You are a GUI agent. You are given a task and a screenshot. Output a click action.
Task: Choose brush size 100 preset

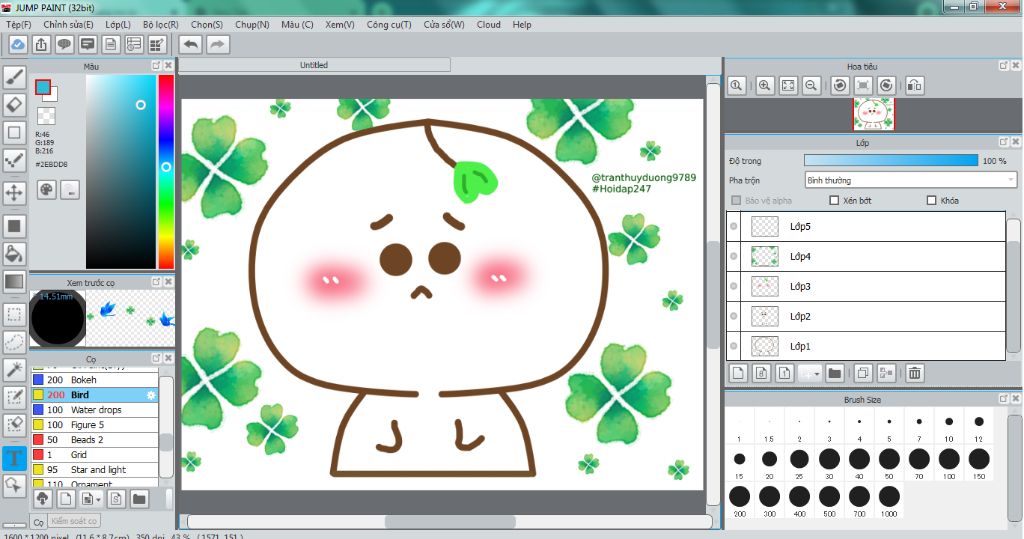click(949, 459)
